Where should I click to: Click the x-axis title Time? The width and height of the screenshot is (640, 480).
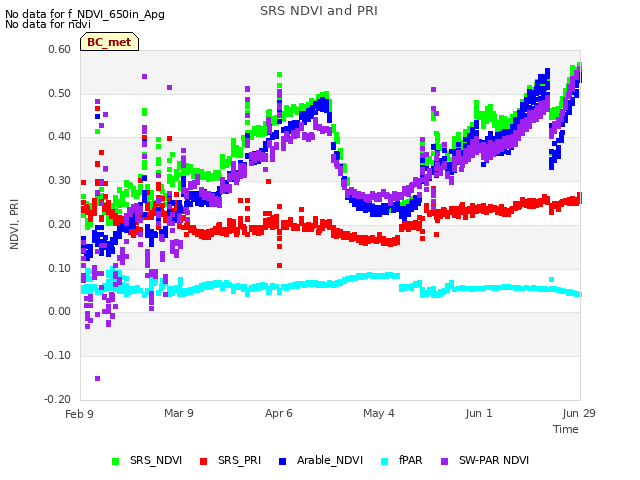(566, 429)
